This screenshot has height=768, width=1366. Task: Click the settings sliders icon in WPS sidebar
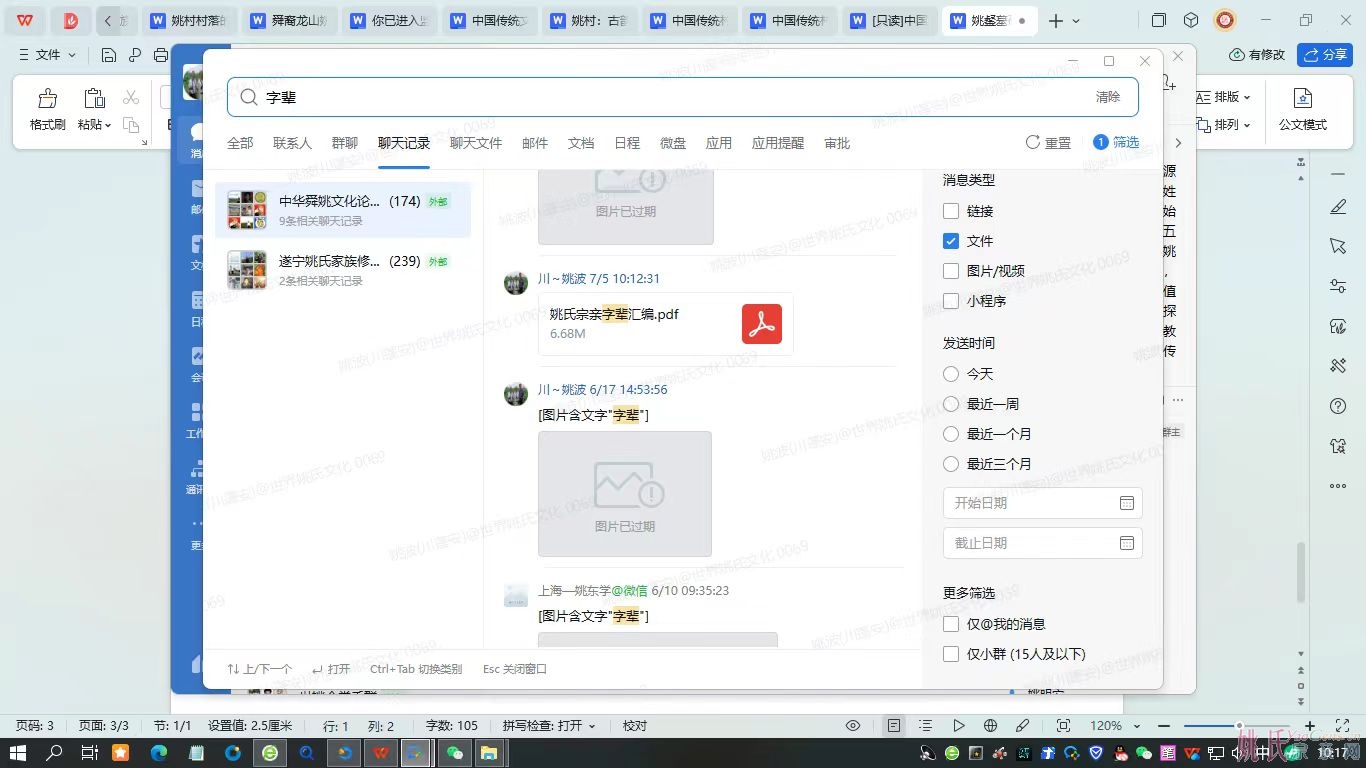click(x=1338, y=286)
